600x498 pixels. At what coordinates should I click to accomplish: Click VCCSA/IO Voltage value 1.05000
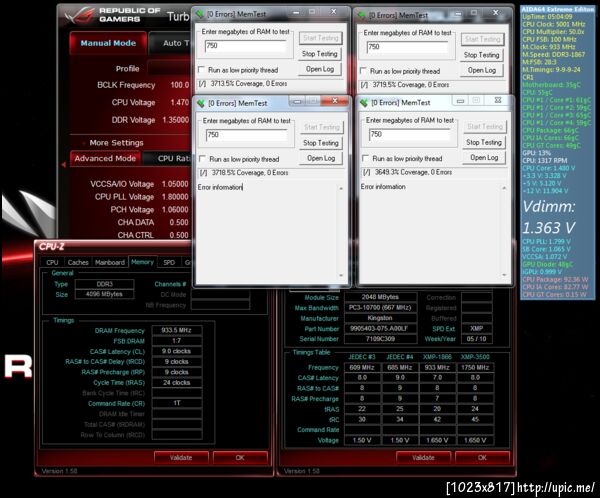coord(175,184)
